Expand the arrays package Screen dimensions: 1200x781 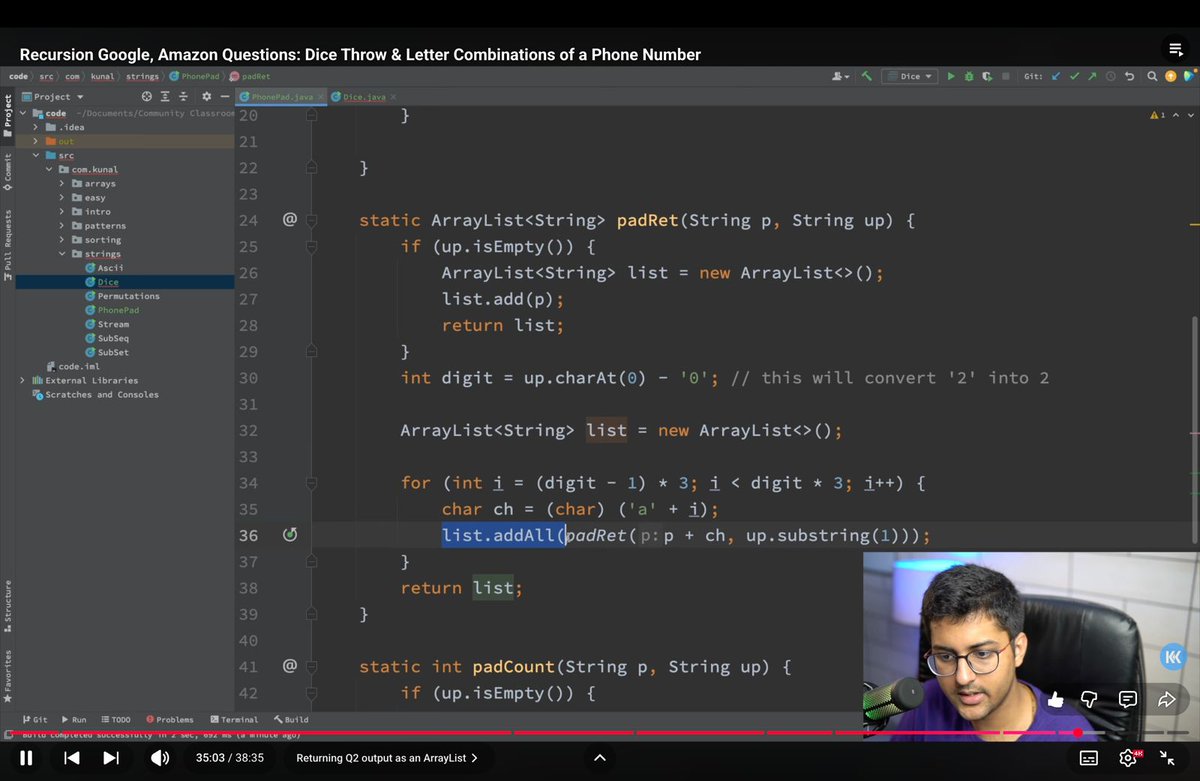(x=62, y=183)
